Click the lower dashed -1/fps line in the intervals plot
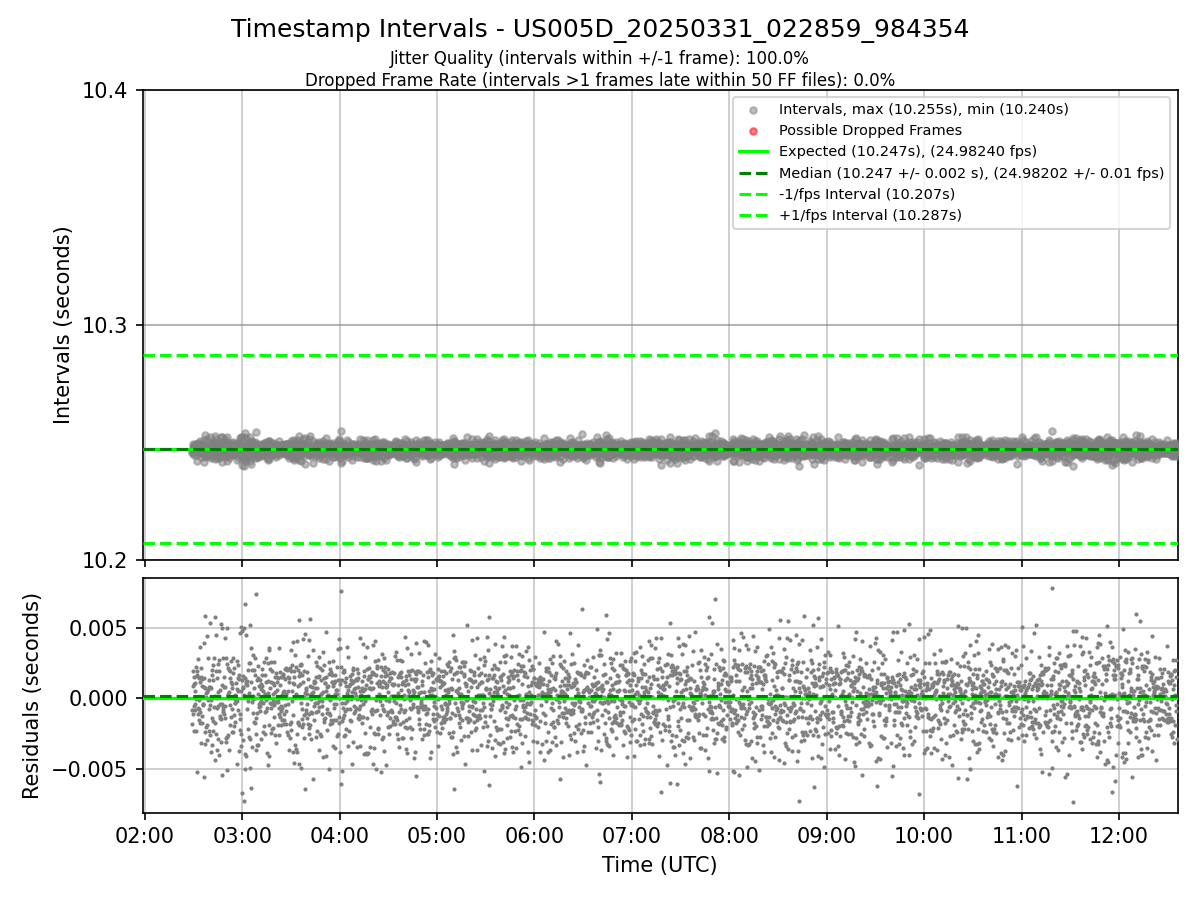Image resolution: width=1200 pixels, height=900 pixels. click(x=660, y=543)
